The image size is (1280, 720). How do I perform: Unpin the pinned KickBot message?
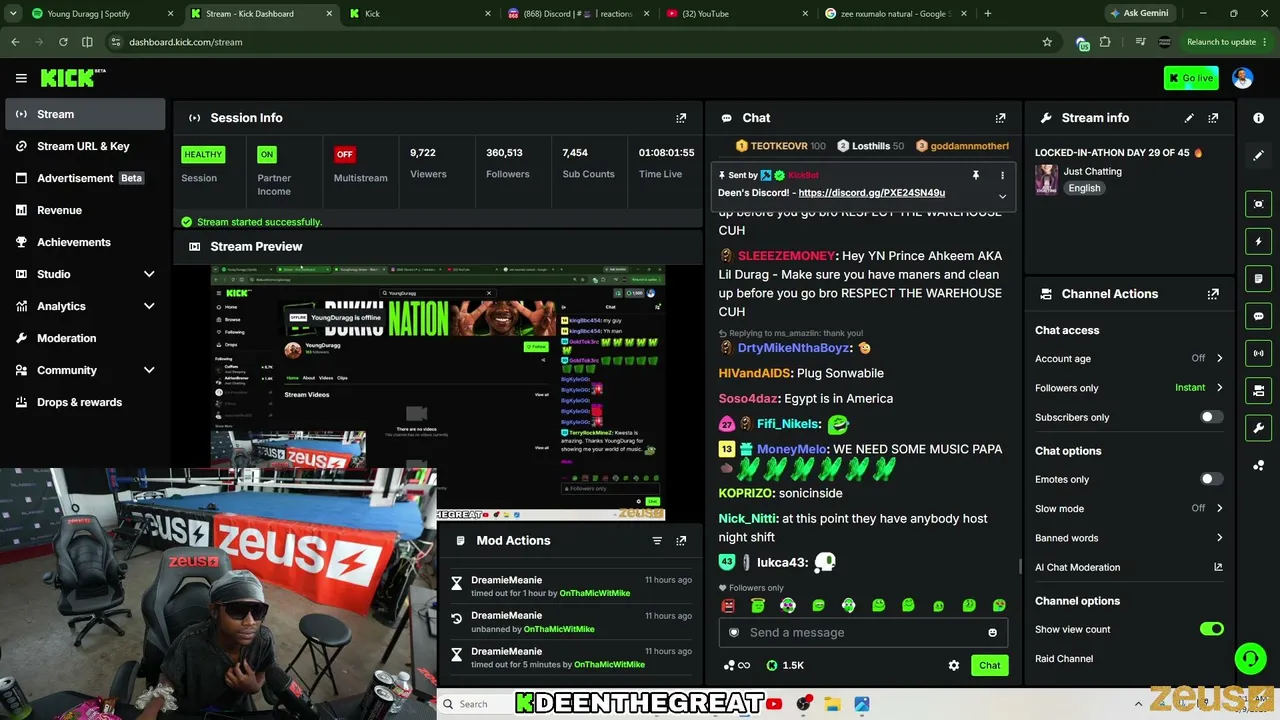click(x=976, y=175)
